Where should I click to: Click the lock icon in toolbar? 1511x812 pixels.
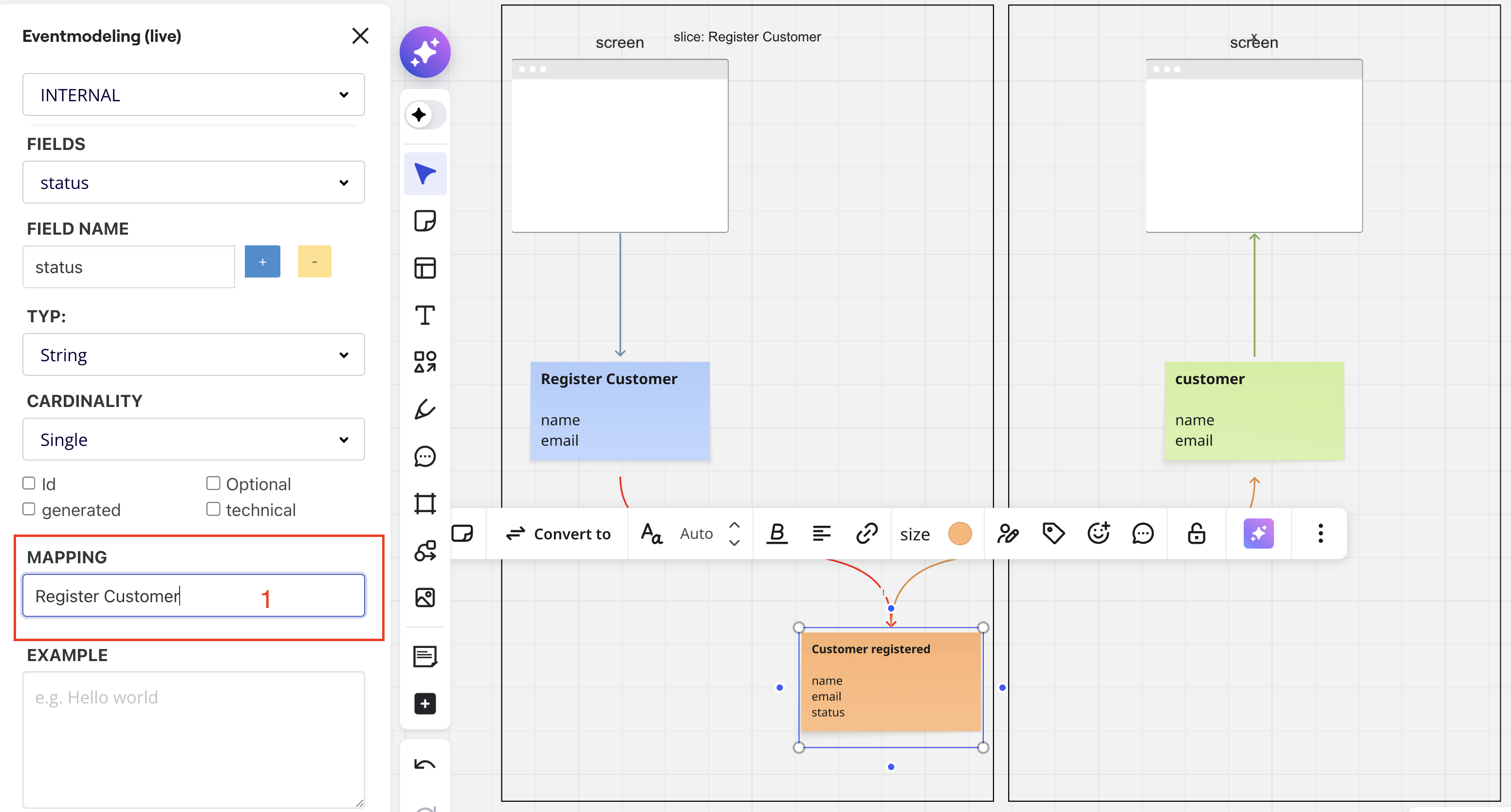[1196, 534]
